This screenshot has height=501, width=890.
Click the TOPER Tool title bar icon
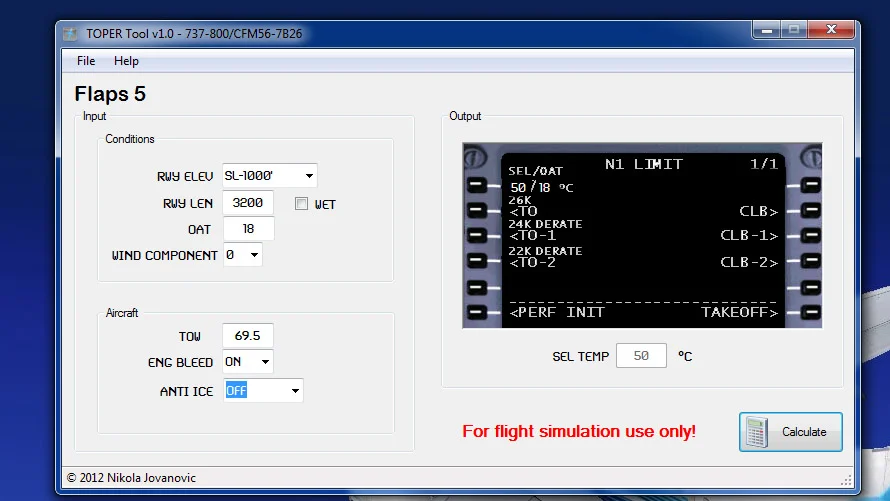point(70,34)
